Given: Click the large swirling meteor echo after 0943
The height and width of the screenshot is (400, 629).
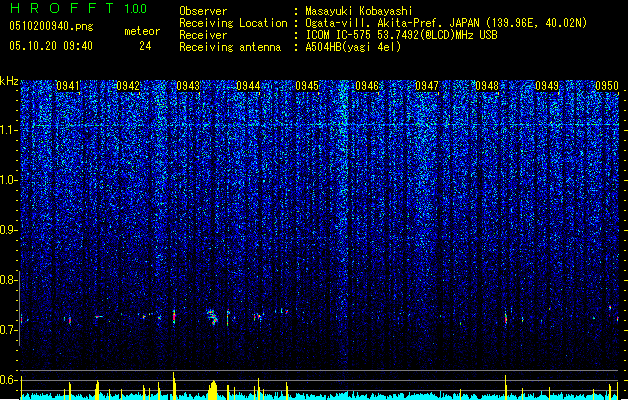Looking at the screenshot, I should [x=212, y=317].
